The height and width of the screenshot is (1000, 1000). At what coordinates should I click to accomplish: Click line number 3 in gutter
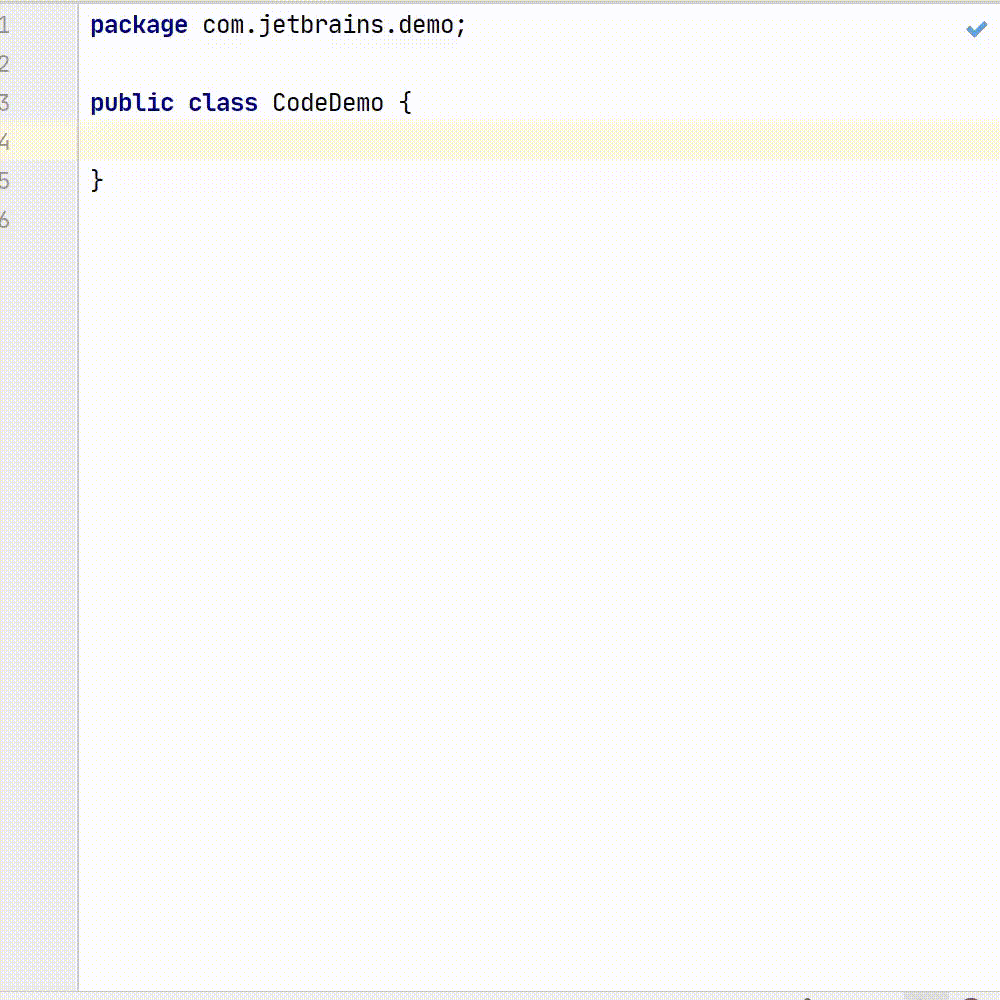point(4,103)
